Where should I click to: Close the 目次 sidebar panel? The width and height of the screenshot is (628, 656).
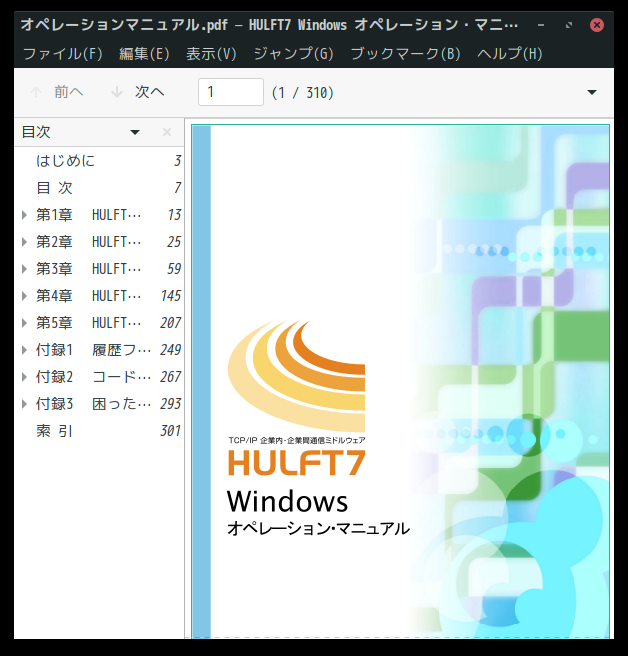(x=167, y=132)
